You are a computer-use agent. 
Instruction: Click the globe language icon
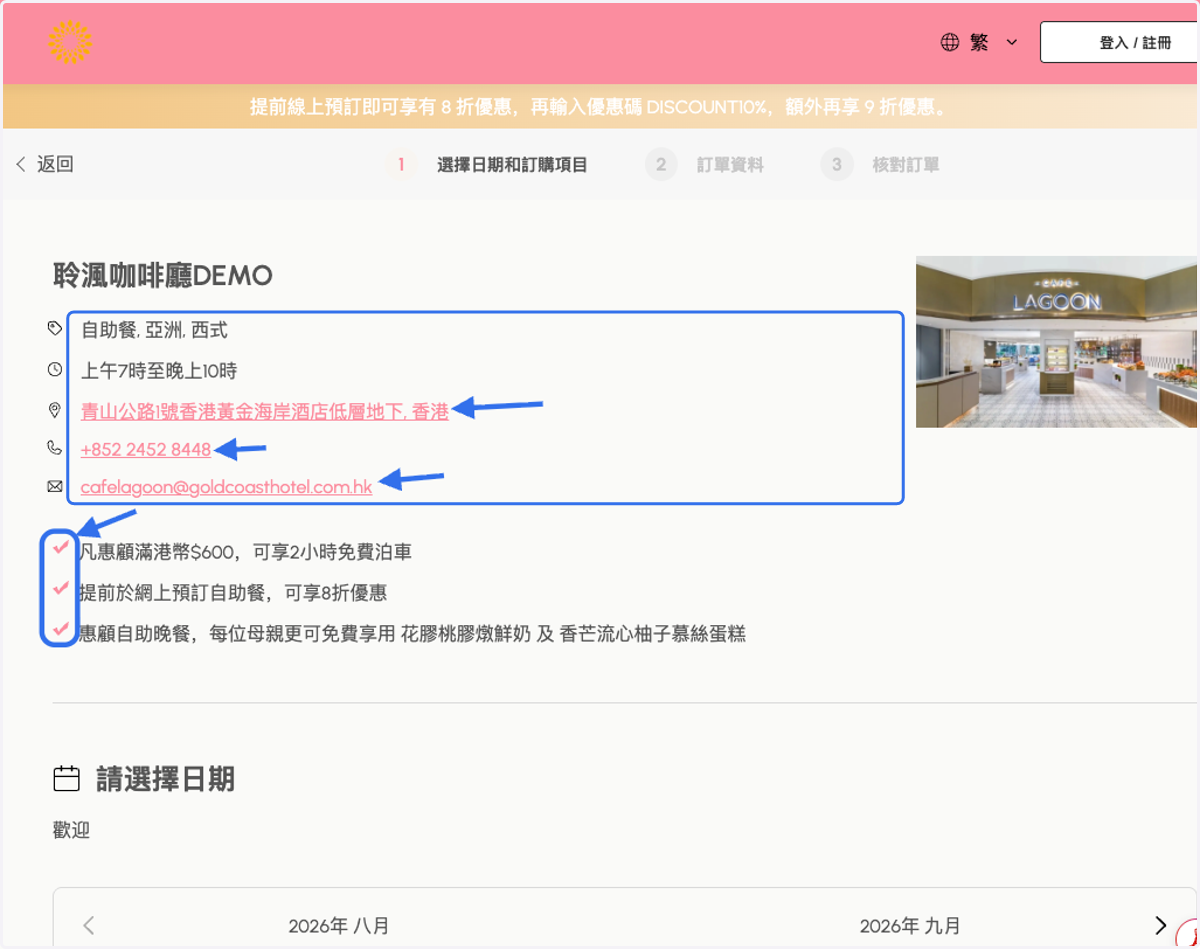pos(949,42)
